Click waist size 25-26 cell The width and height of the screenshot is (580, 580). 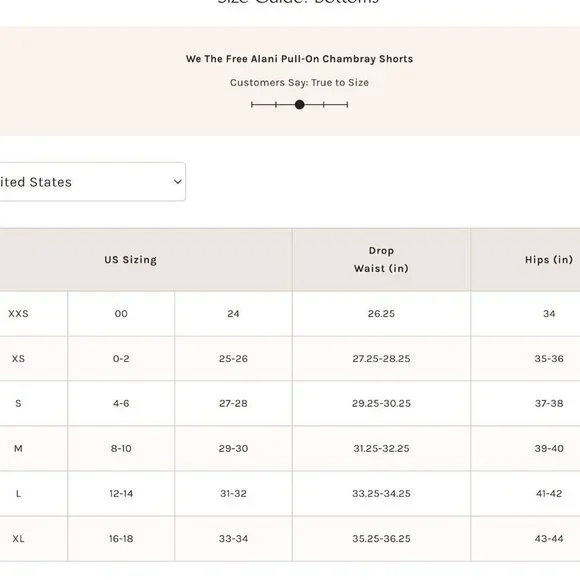coord(233,358)
